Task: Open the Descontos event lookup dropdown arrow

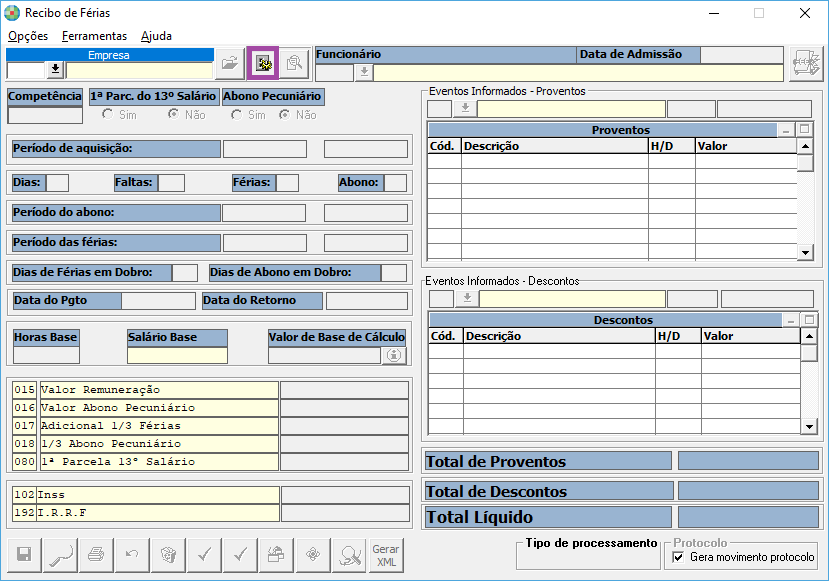Action: pyautogui.click(x=467, y=299)
